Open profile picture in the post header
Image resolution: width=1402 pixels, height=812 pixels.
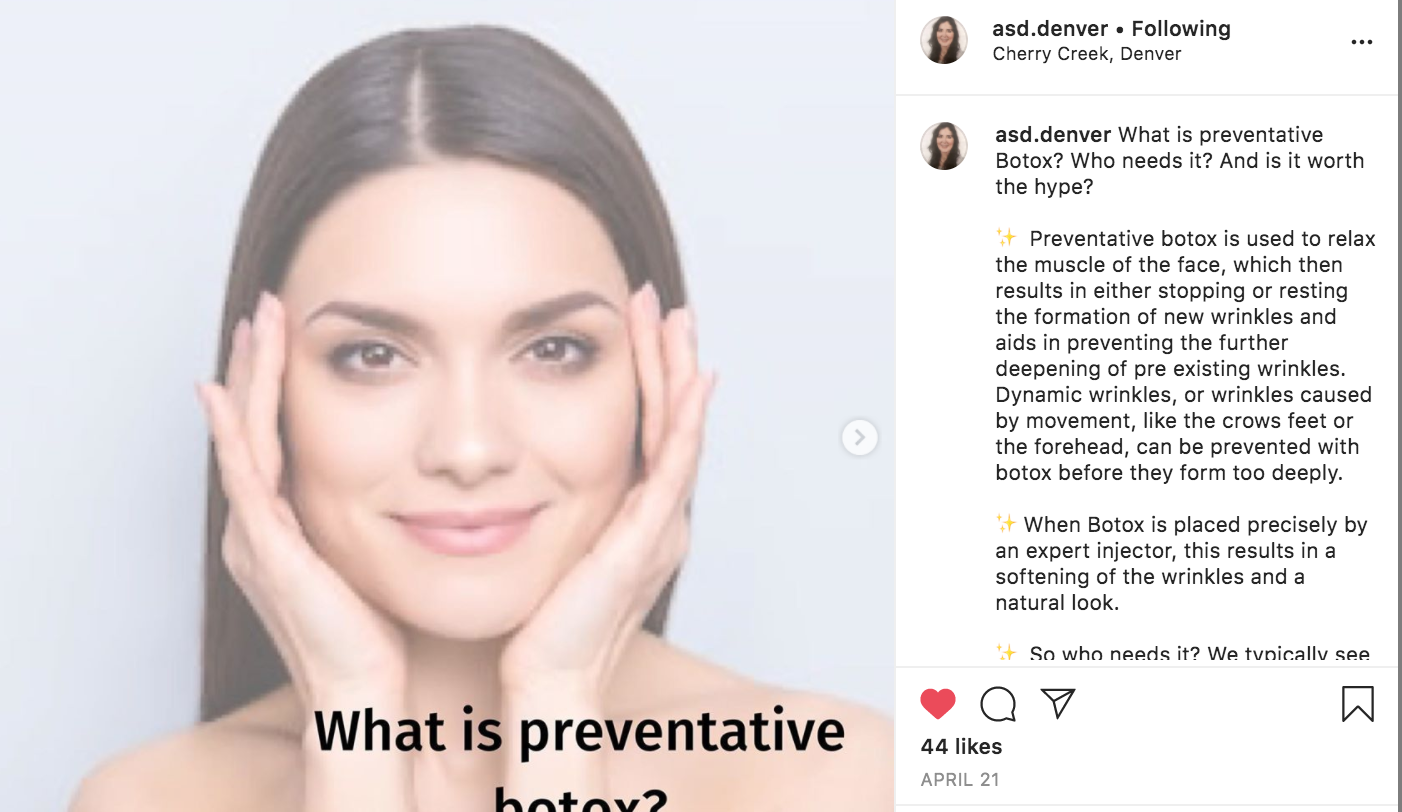[x=944, y=40]
